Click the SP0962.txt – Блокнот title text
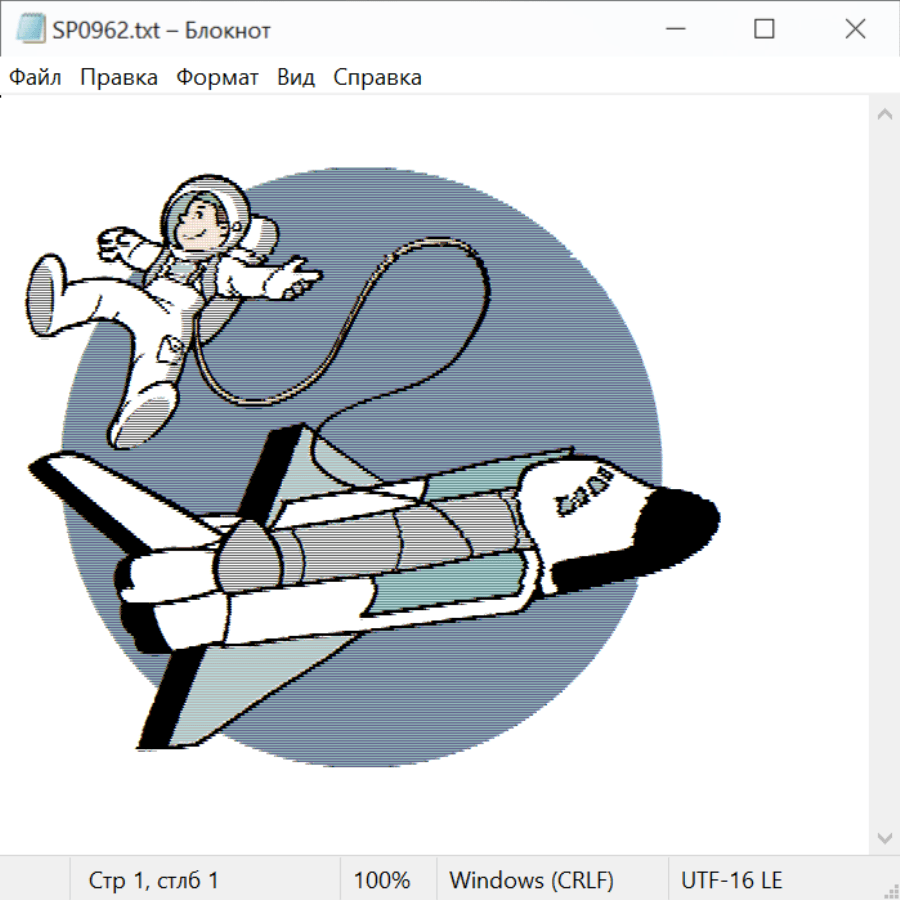The width and height of the screenshot is (900, 900). 161,30
